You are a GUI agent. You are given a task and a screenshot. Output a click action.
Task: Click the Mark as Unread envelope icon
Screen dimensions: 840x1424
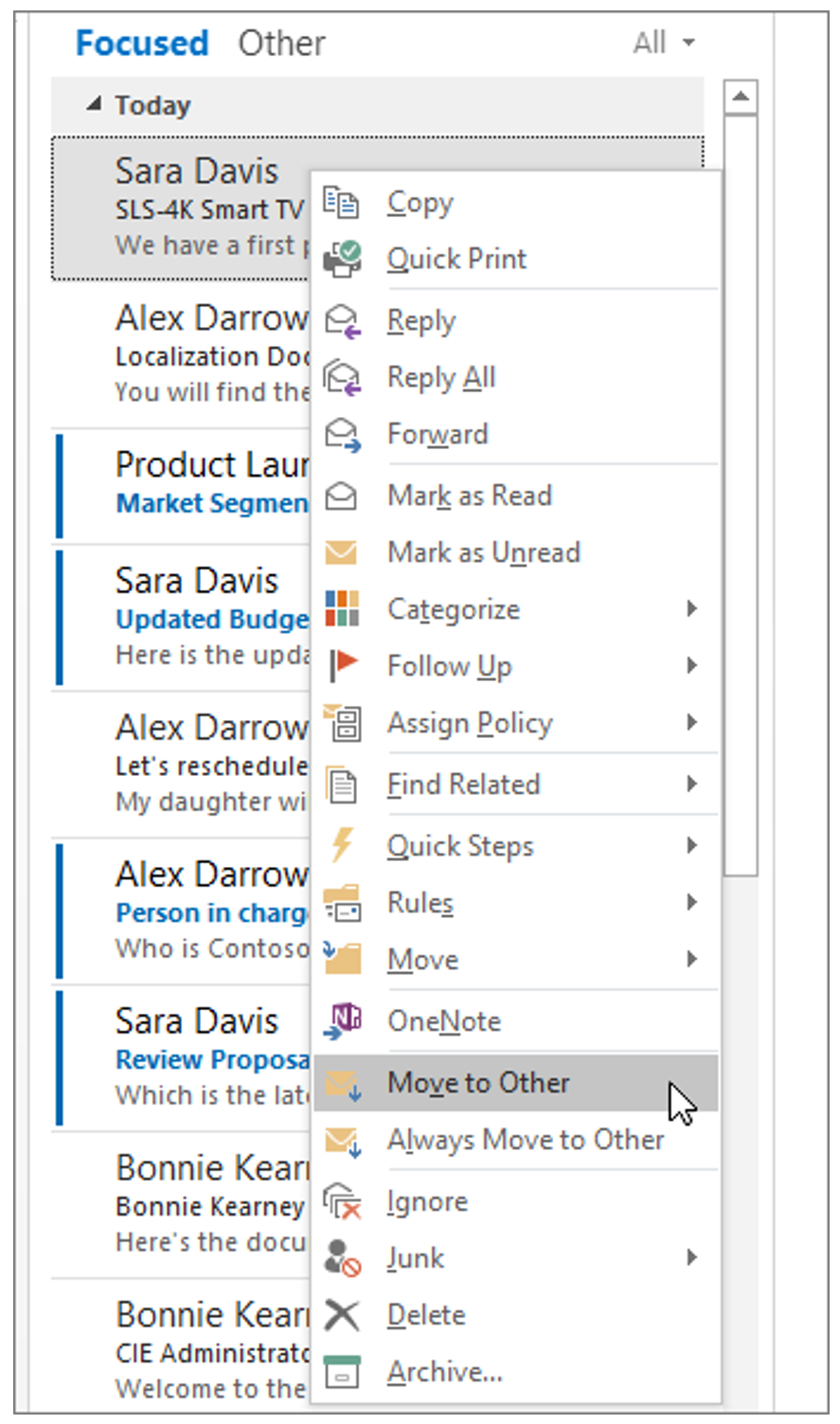(341, 552)
